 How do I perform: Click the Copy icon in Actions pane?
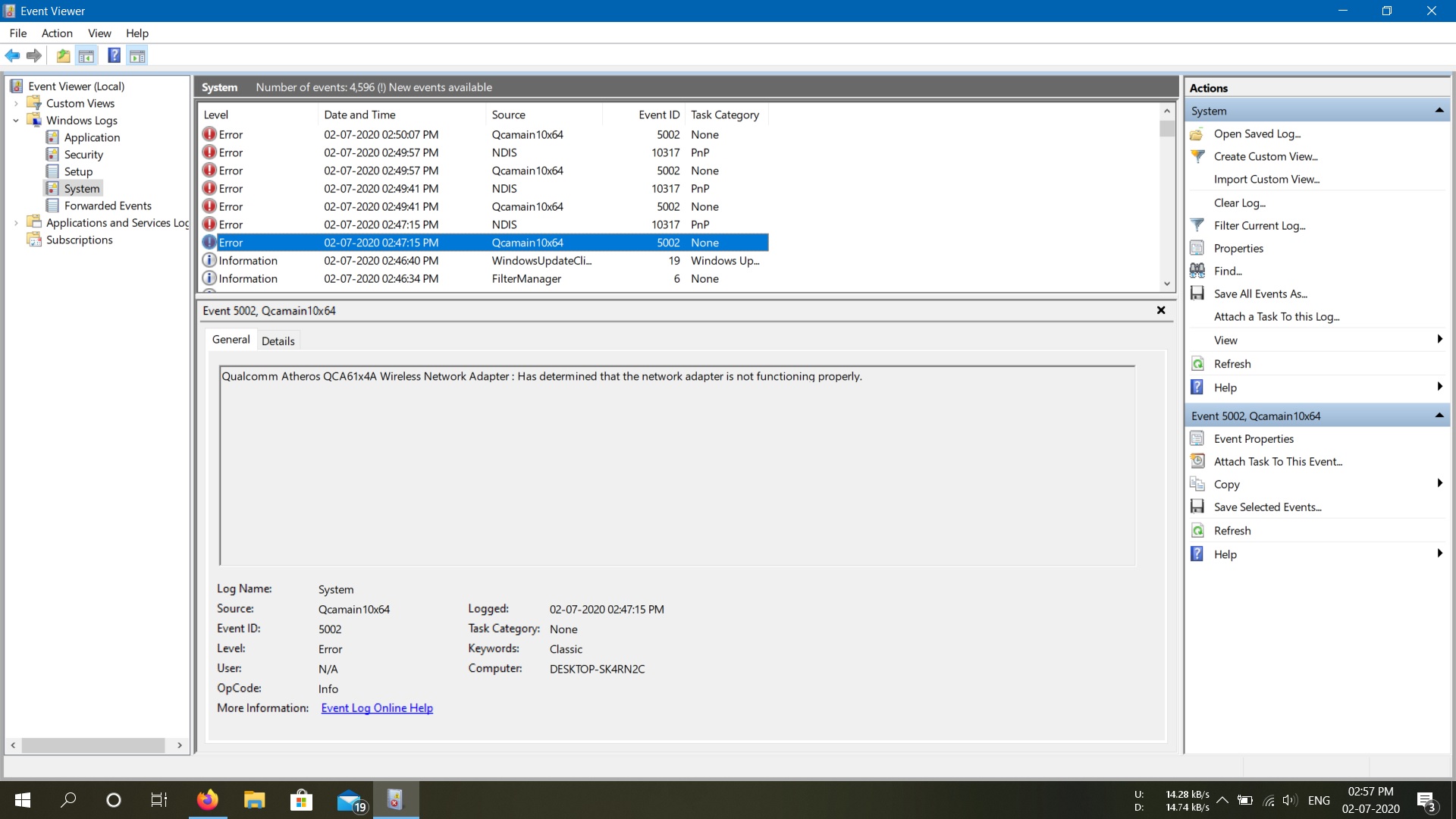1197,484
